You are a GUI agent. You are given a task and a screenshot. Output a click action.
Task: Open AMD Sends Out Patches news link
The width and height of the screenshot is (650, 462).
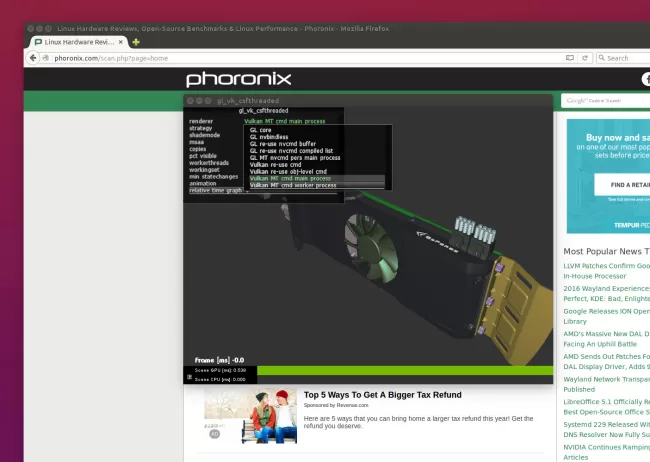[606, 362]
